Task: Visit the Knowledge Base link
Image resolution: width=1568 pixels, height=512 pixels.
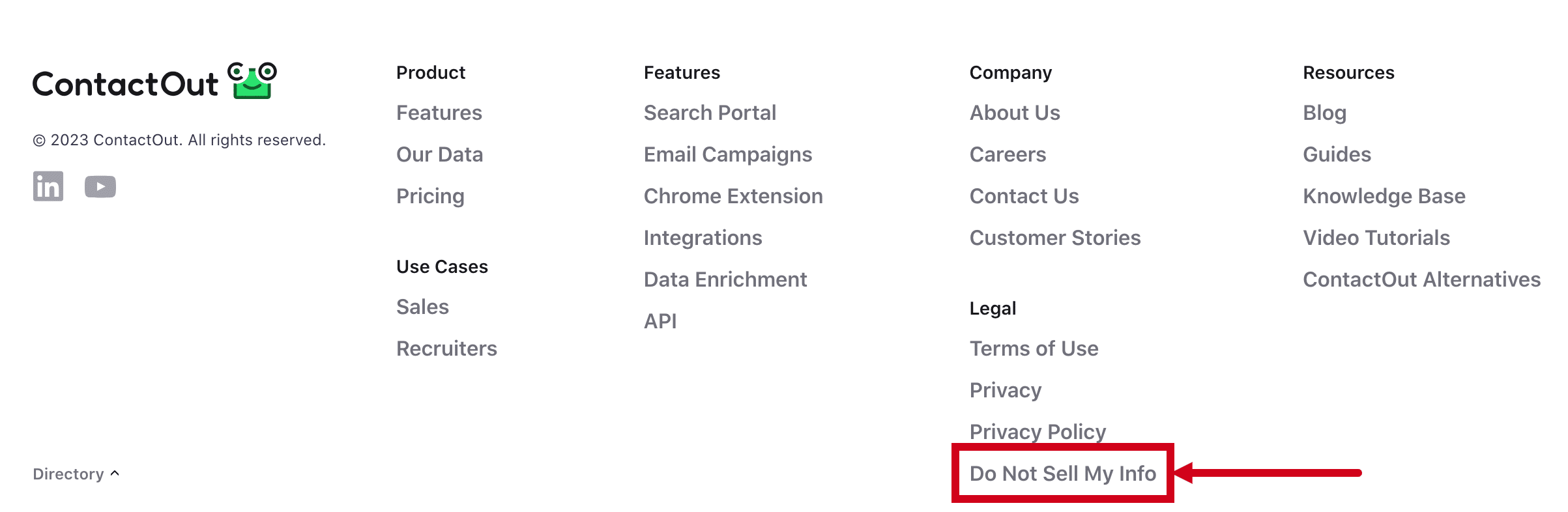Action: tap(1384, 196)
